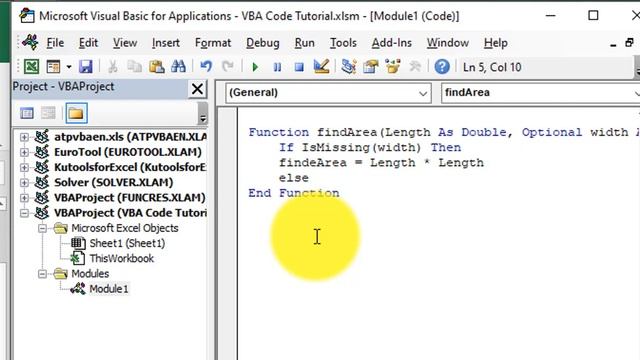Click the View Code icon in the Project pane

pyautogui.click(x=27, y=113)
